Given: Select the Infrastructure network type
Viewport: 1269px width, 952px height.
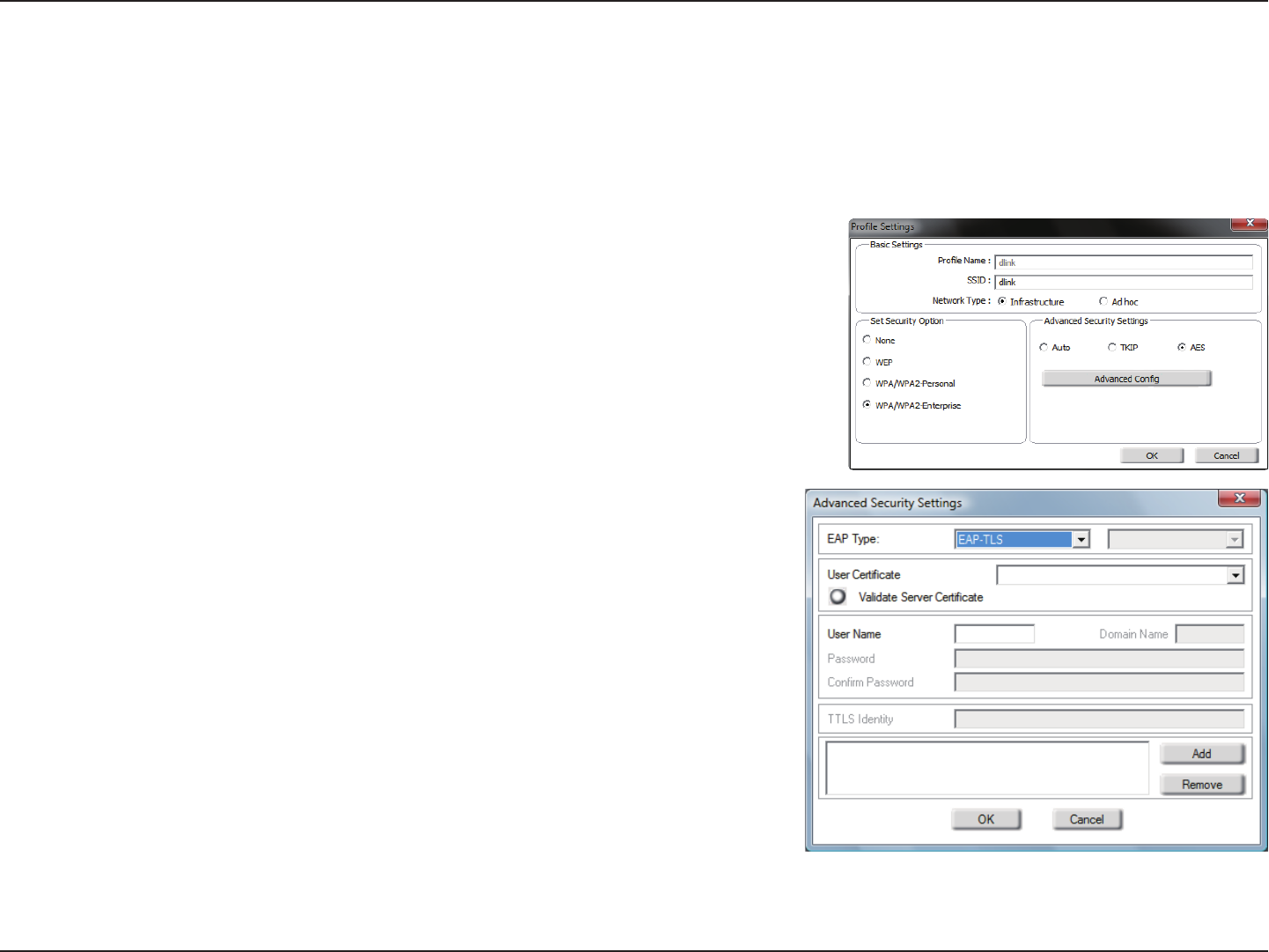Looking at the screenshot, I should 1002,301.
